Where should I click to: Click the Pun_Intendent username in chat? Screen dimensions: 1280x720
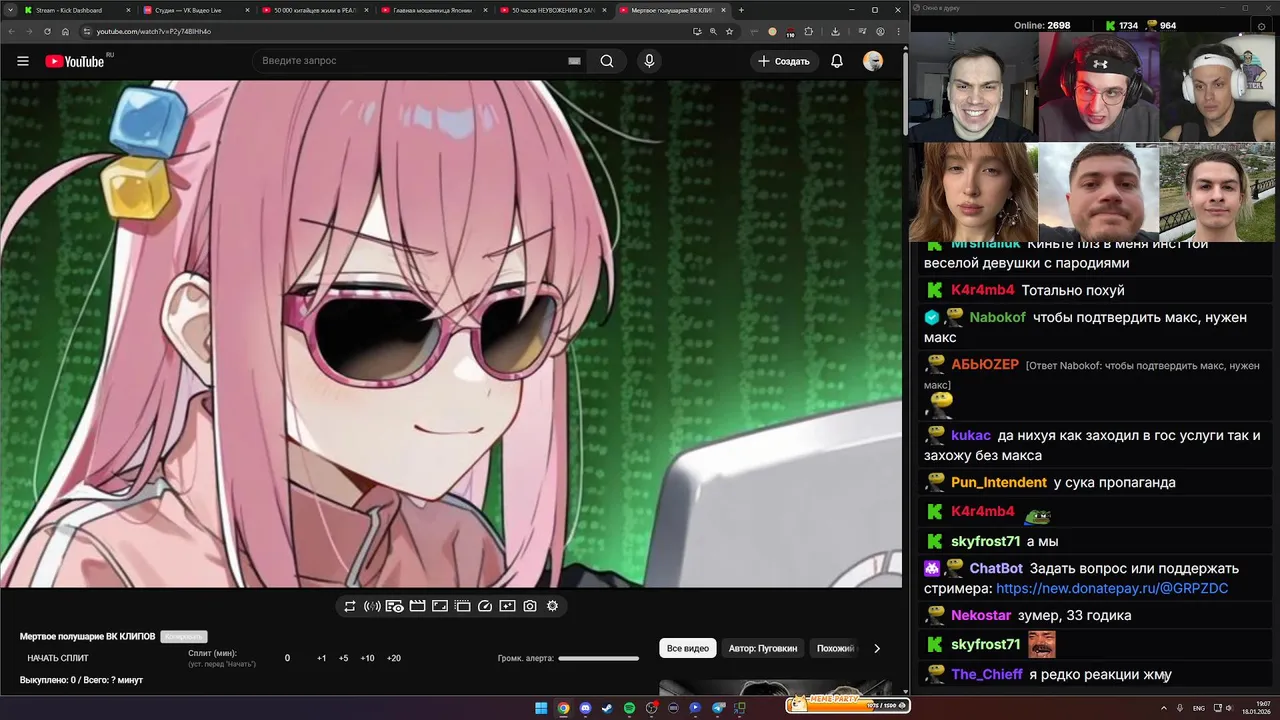pyautogui.click(x=999, y=482)
